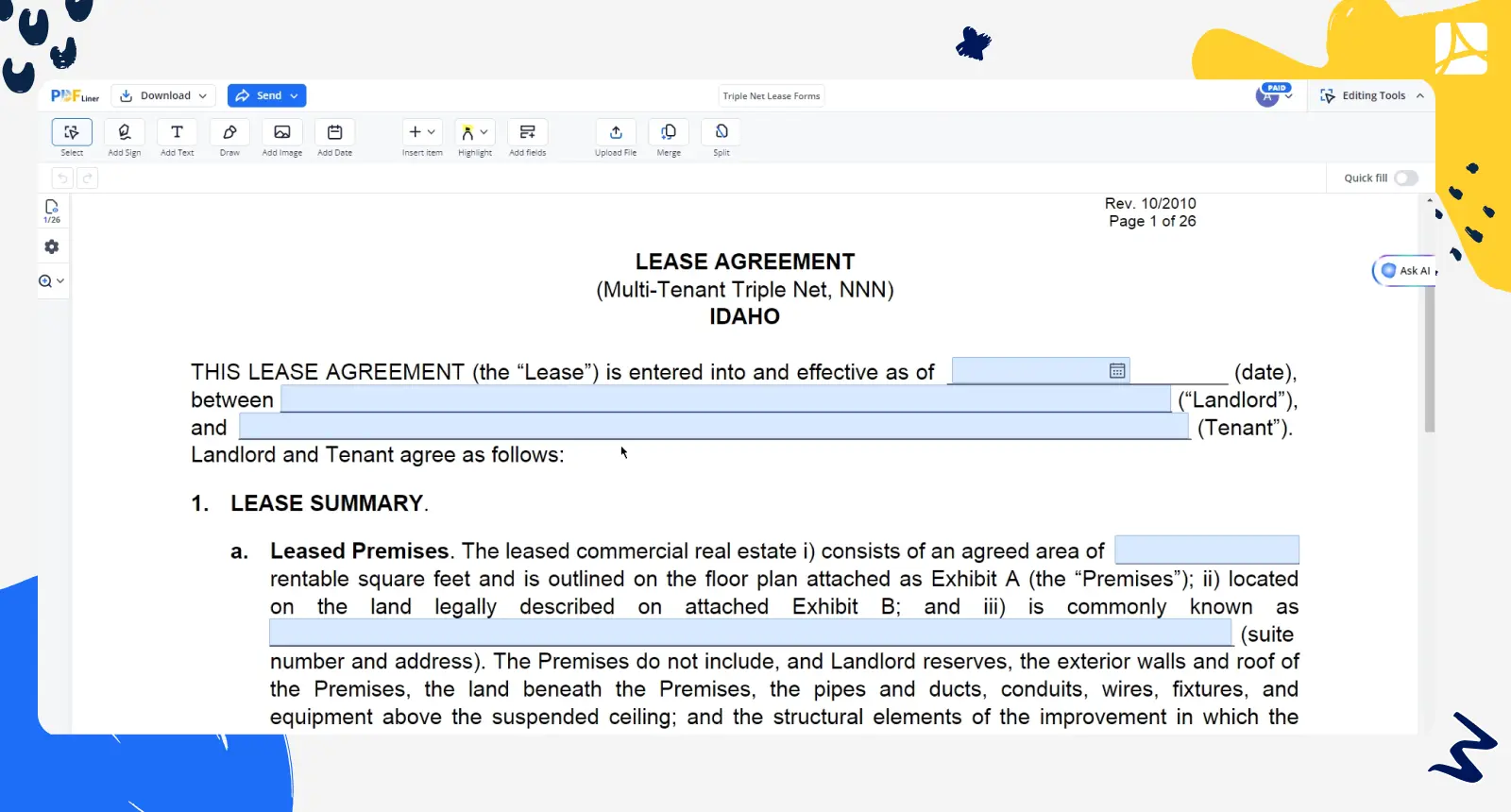The image size is (1511, 812).
Task: Click the Tenant name field
Action: coord(714,427)
